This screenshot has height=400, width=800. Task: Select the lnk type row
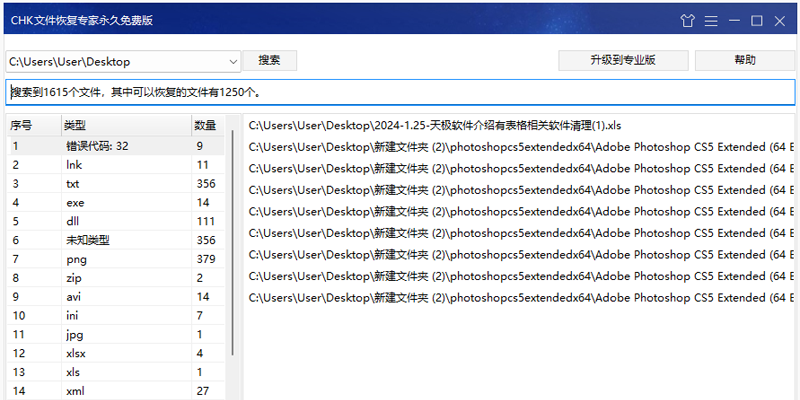pos(116,165)
